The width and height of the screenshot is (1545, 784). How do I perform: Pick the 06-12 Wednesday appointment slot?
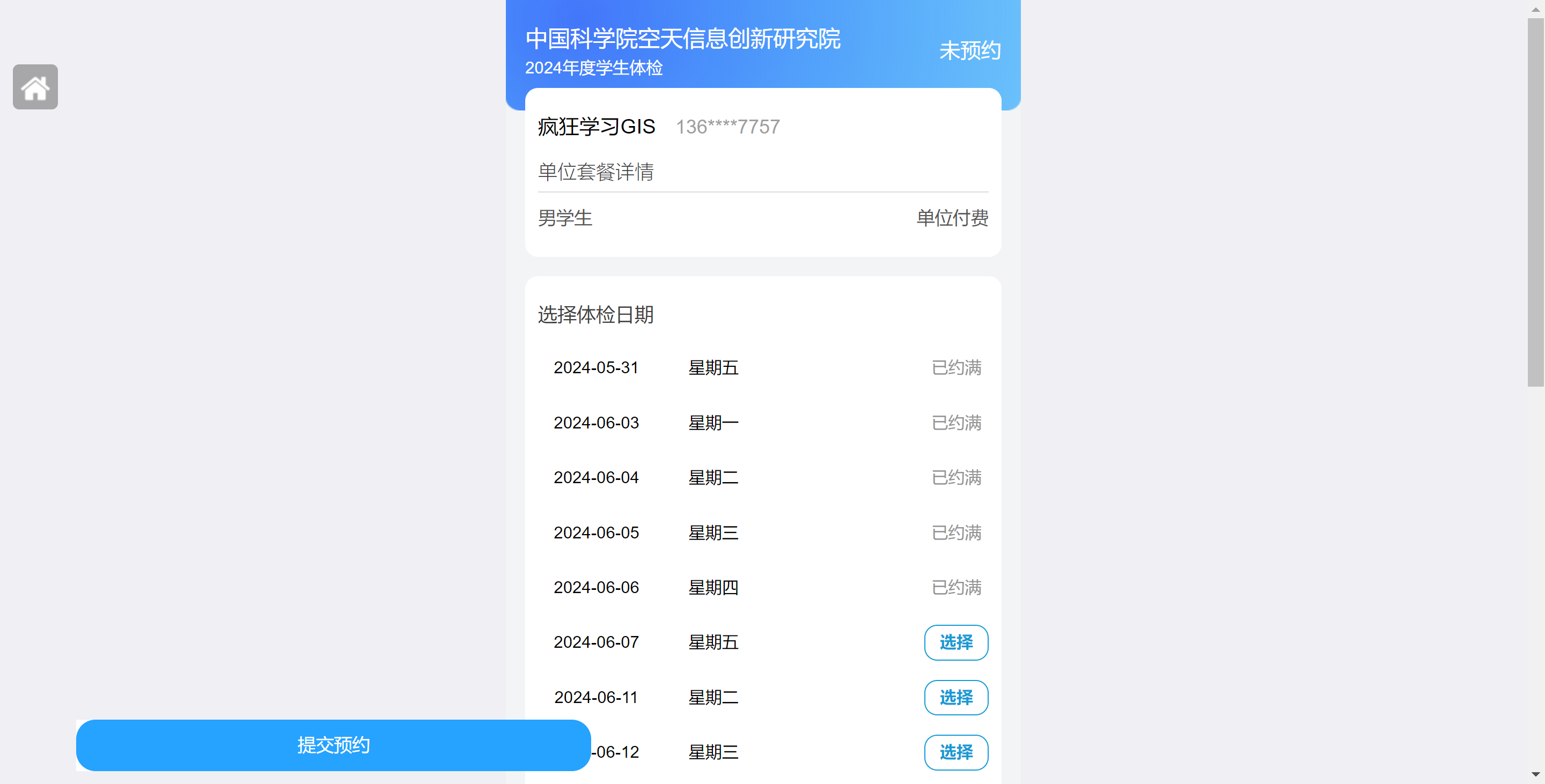click(x=955, y=752)
